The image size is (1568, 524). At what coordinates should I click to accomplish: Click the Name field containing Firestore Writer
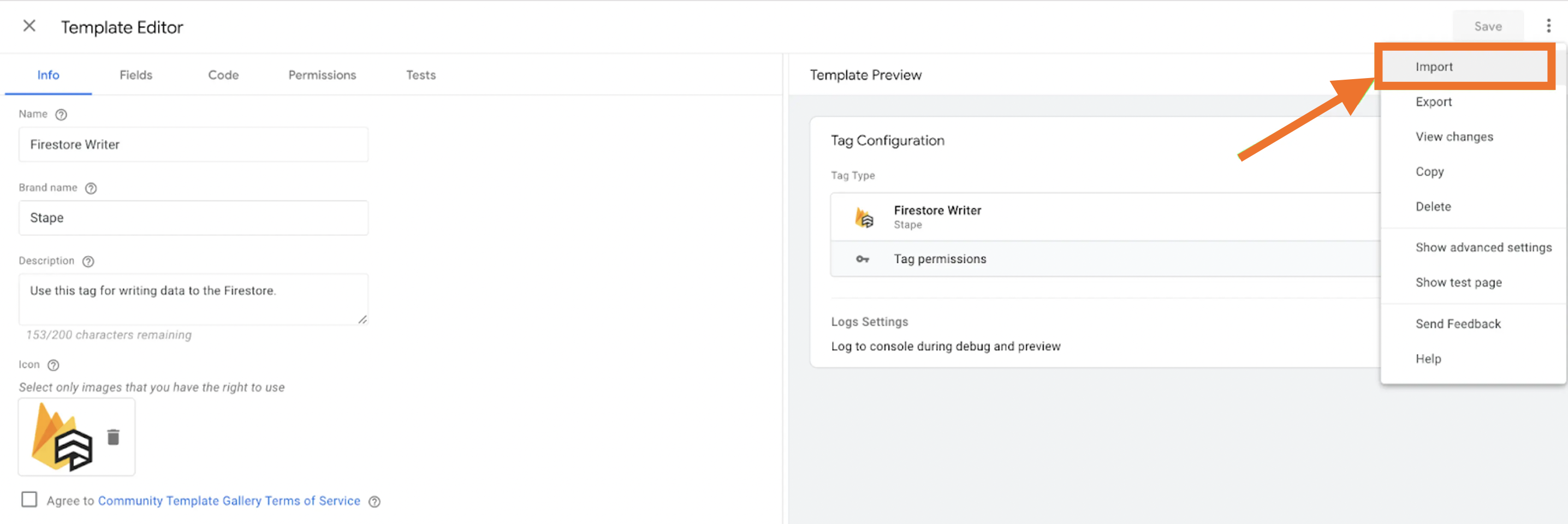coord(194,144)
